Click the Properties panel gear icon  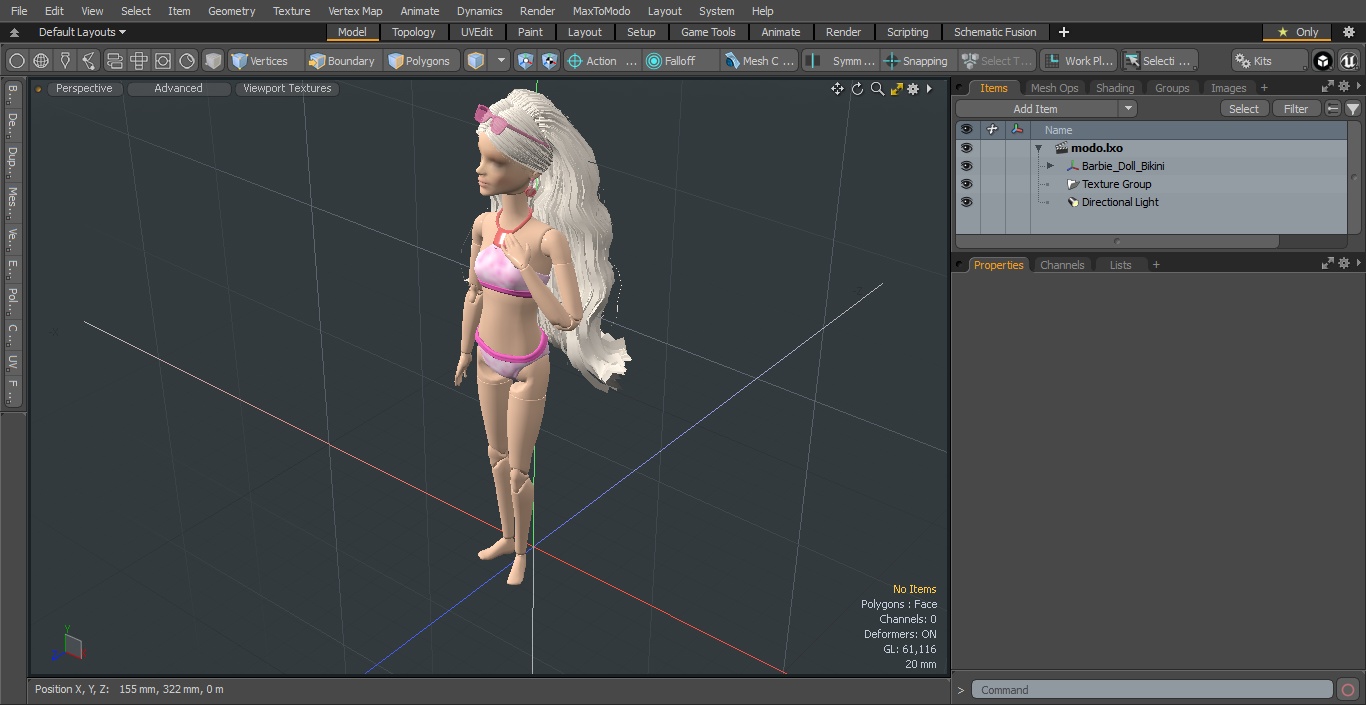[x=1344, y=263]
